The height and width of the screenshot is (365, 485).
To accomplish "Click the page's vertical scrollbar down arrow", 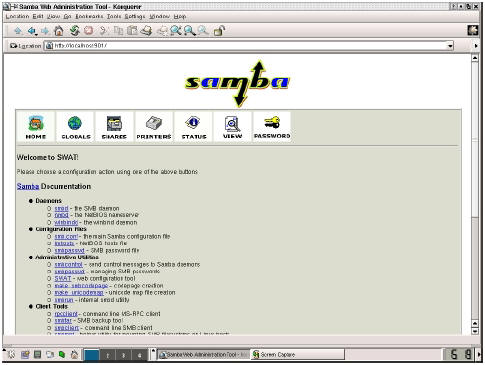I will click(x=475, y=331).
